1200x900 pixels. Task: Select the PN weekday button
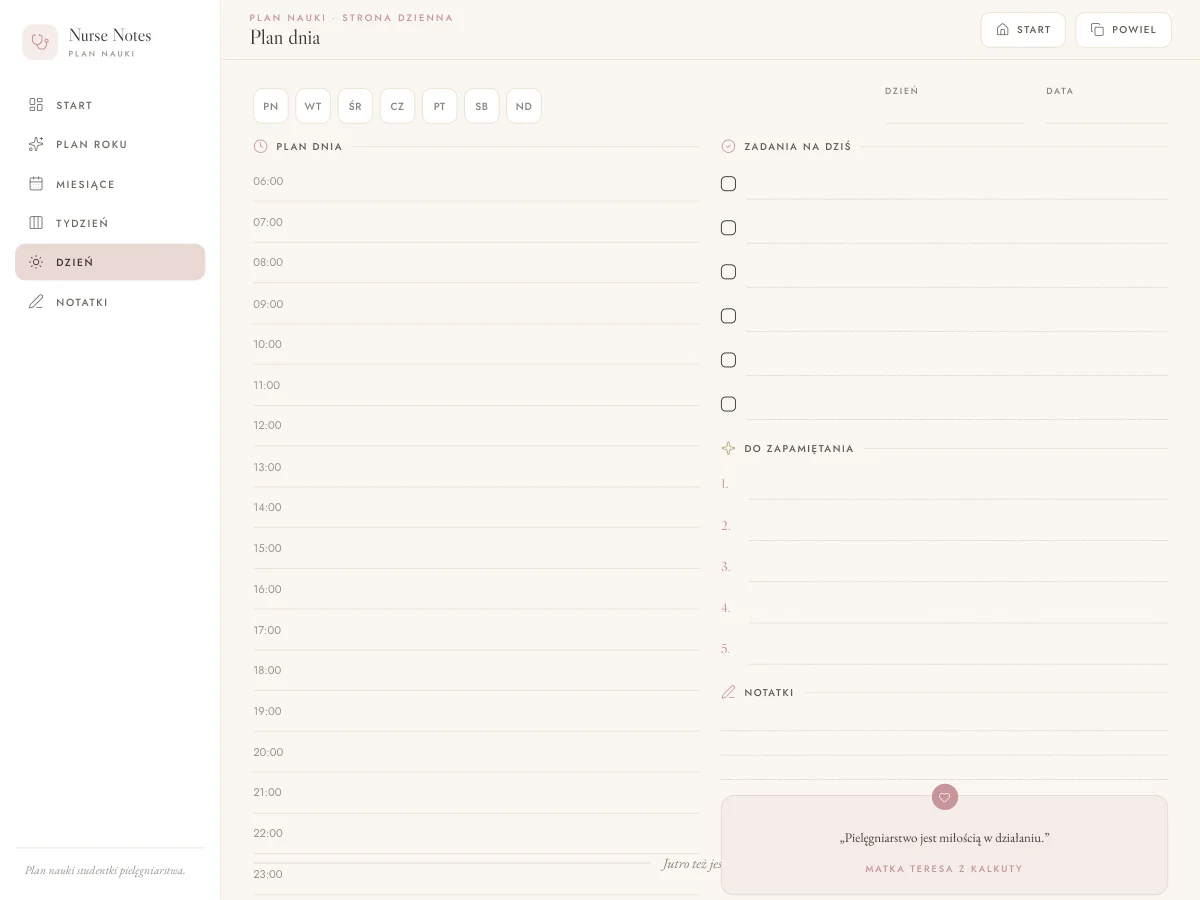click(x=271, y=106)
